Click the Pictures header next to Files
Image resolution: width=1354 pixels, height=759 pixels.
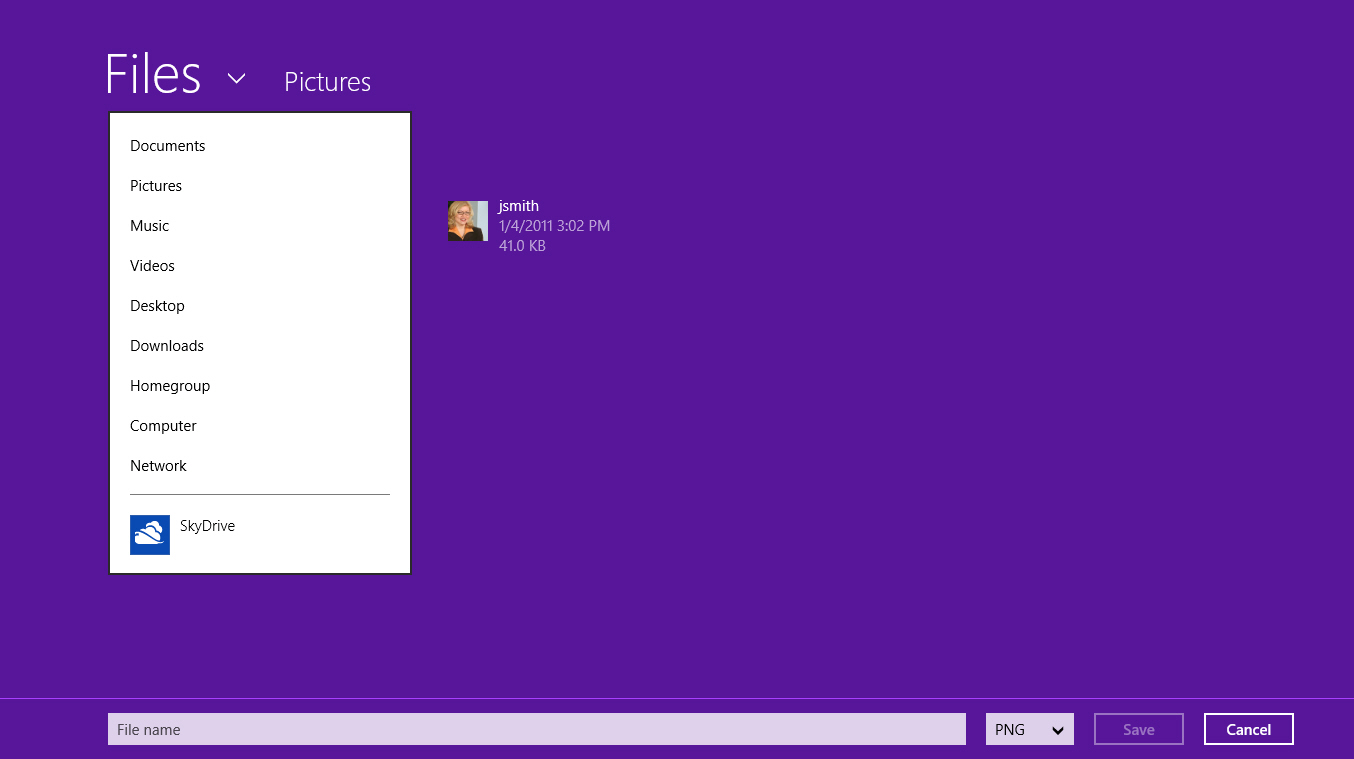[327, 82]
